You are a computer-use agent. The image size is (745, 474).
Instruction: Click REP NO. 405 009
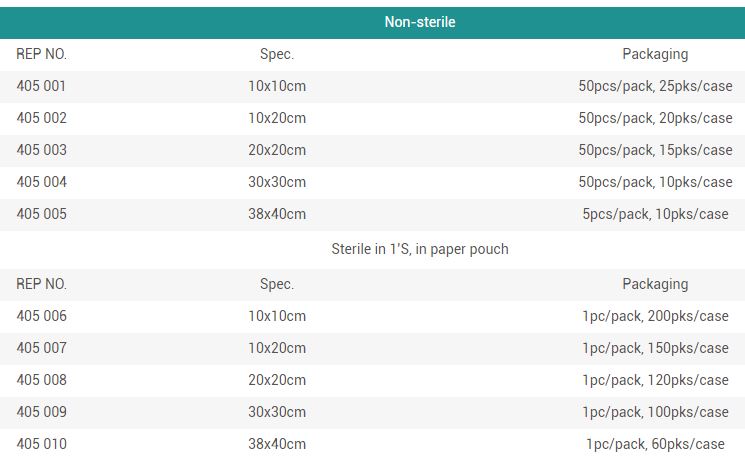pyautogui.click(x=41, y=412)
